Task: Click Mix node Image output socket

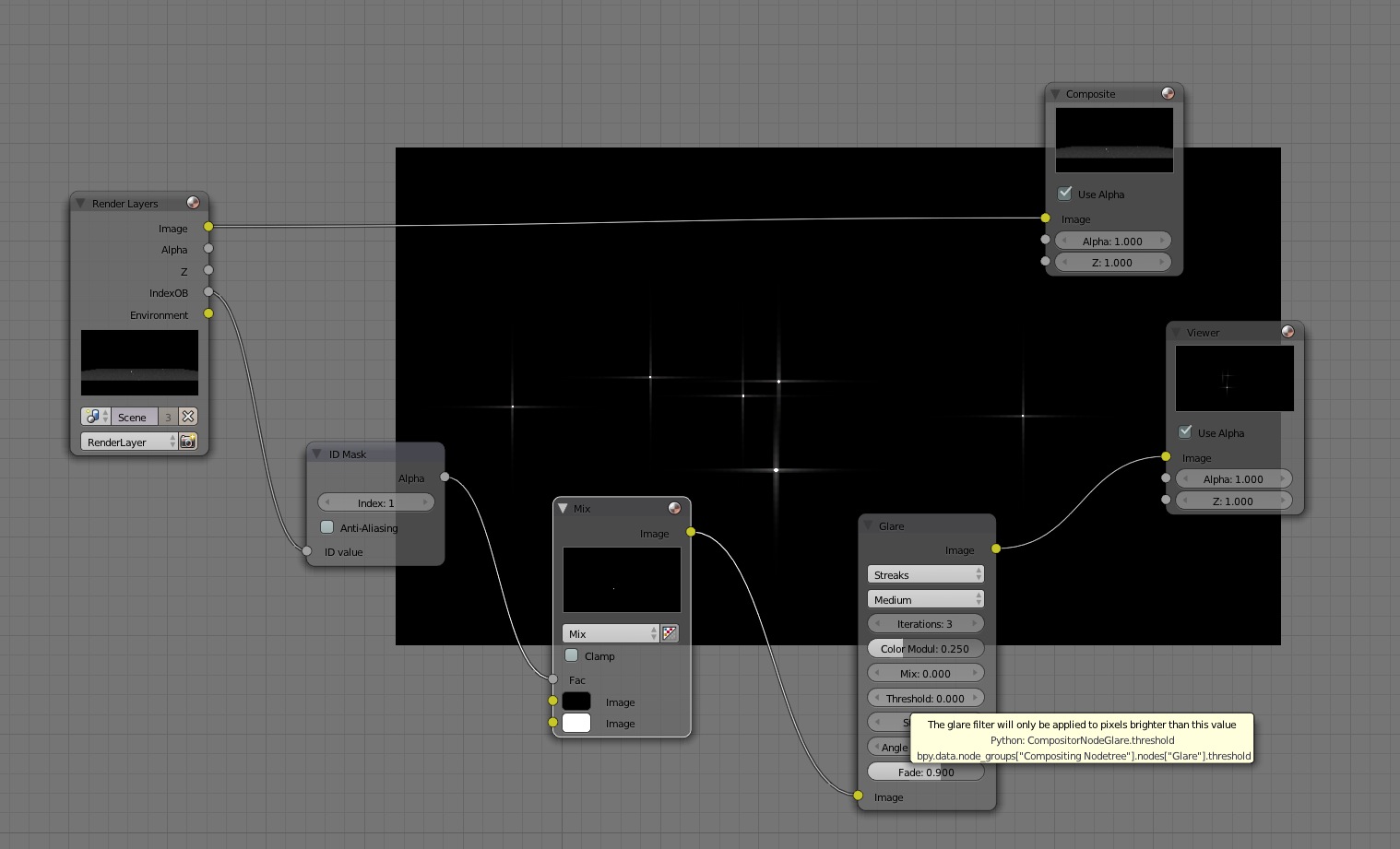Action: (691, 533)
